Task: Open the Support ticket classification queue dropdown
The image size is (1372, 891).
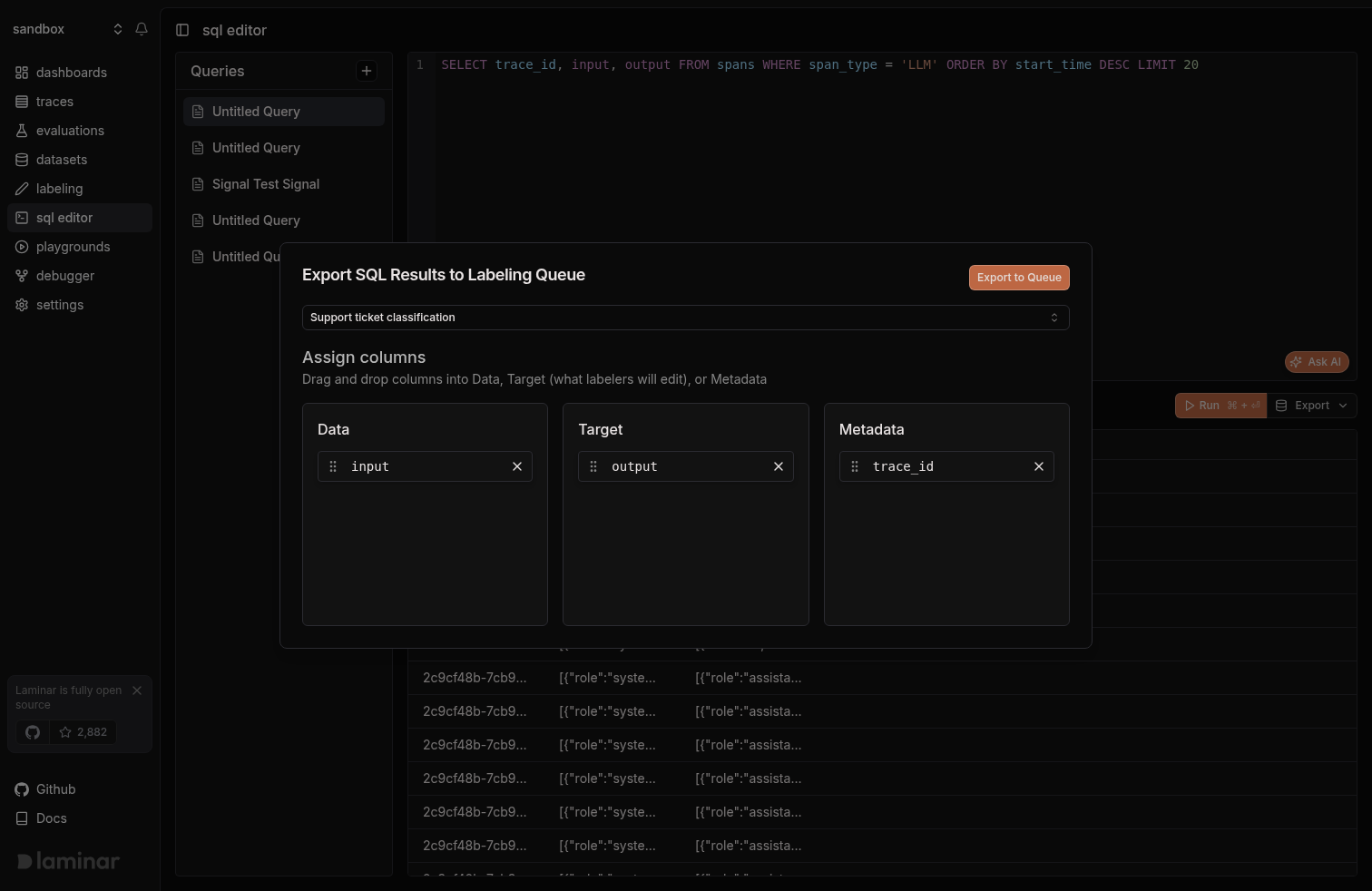Action: [685, 318]
